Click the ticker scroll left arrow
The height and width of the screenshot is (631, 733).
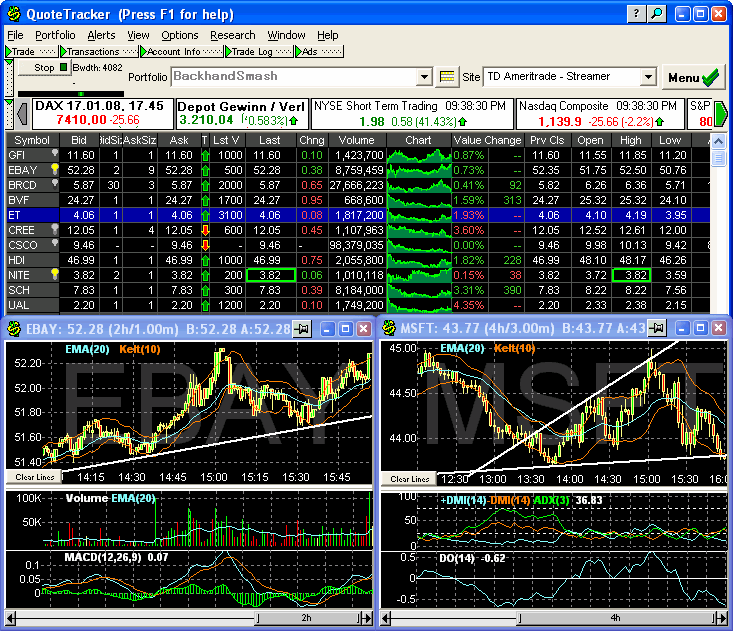click(x=22, y=114)
